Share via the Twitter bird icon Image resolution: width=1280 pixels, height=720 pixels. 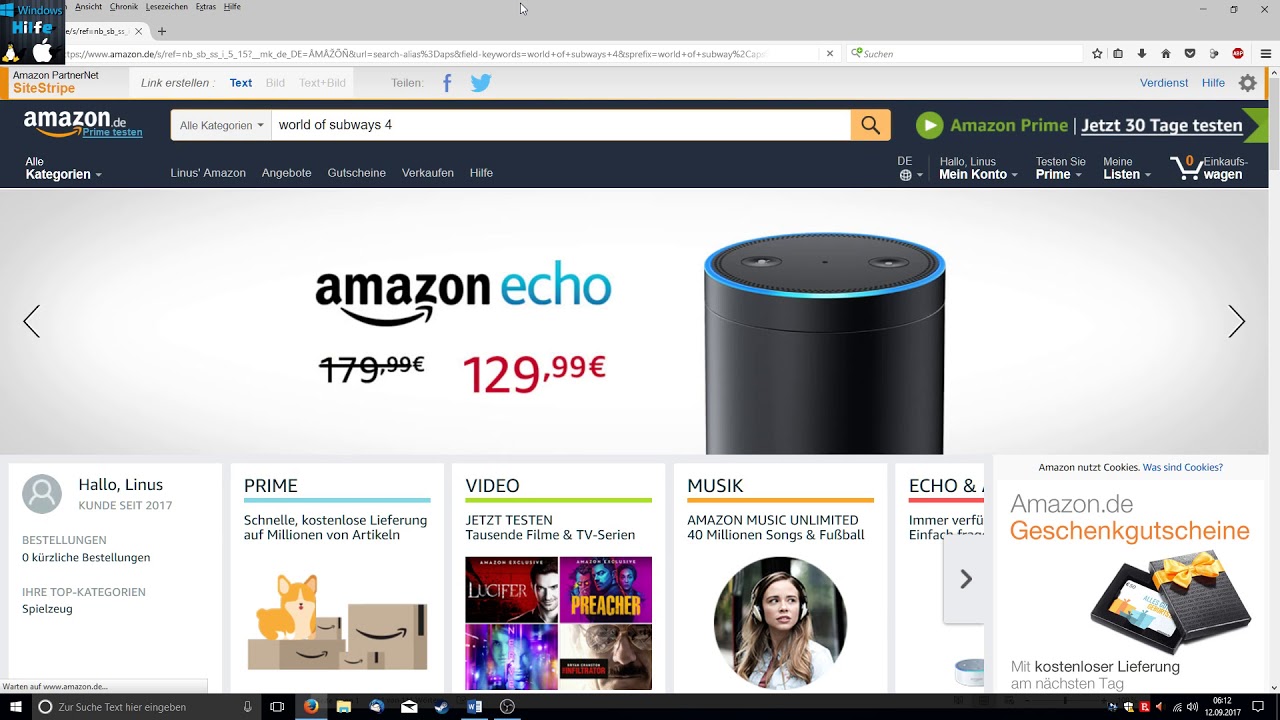pyautogui.click(x=481, y=83)
